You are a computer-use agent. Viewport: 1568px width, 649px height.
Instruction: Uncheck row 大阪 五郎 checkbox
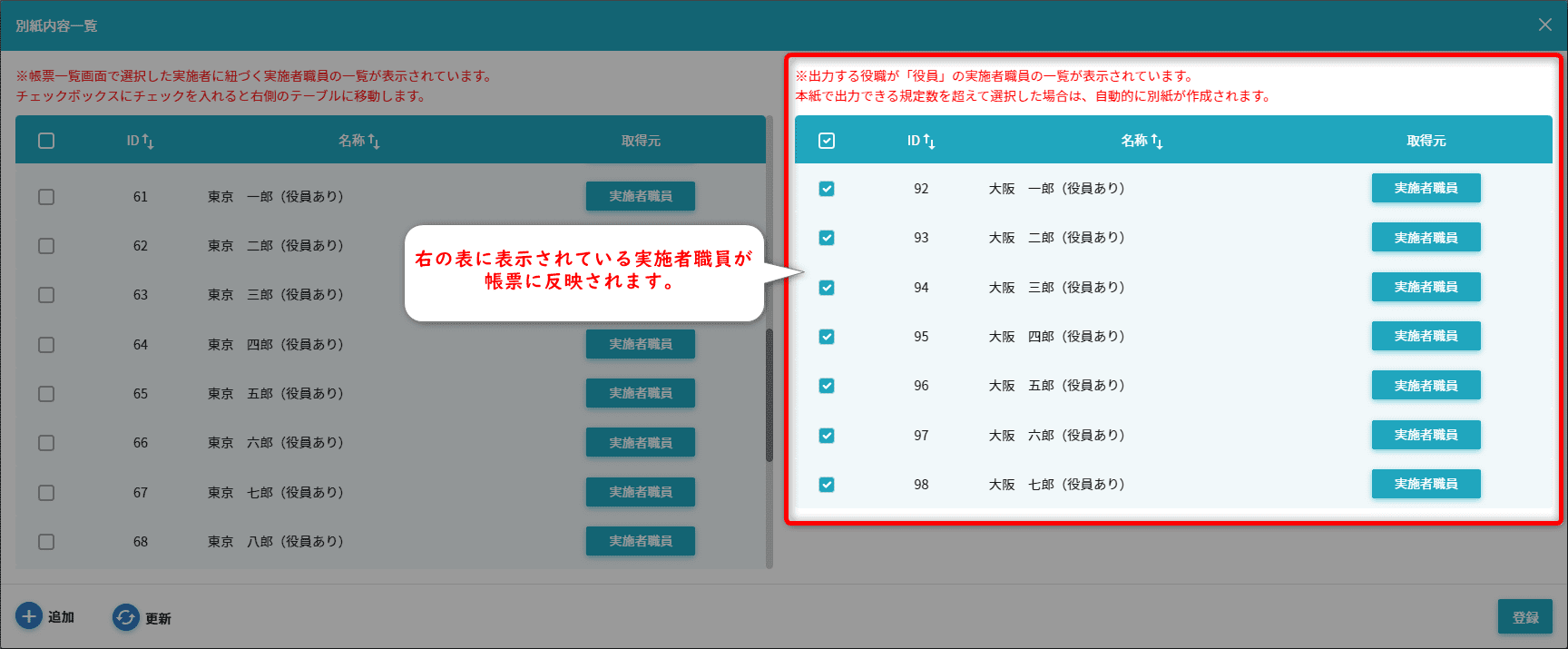tap(827, 386)
